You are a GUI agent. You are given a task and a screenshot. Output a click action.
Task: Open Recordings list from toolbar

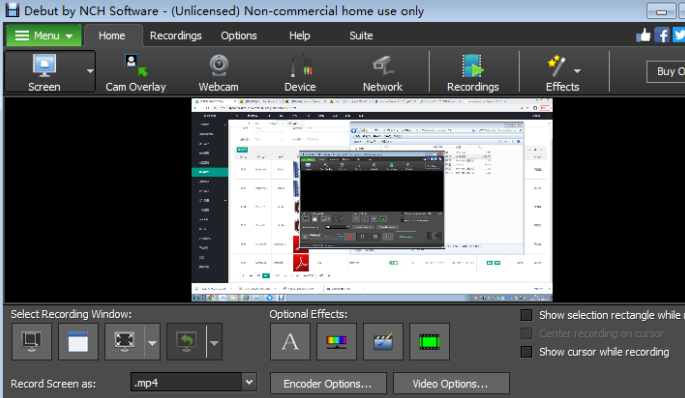pos(473,73)
